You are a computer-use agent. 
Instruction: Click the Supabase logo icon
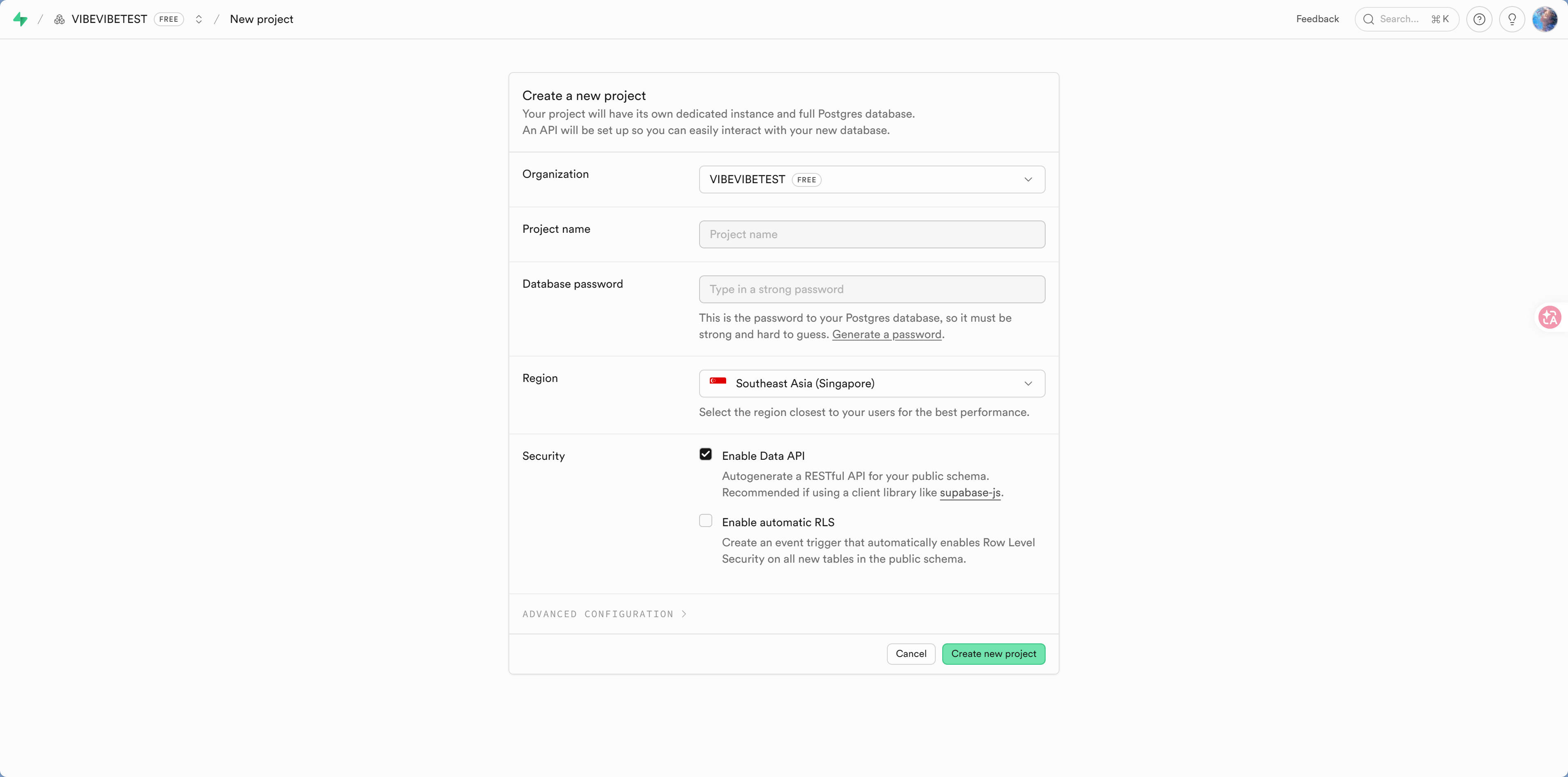coord(20,20)
